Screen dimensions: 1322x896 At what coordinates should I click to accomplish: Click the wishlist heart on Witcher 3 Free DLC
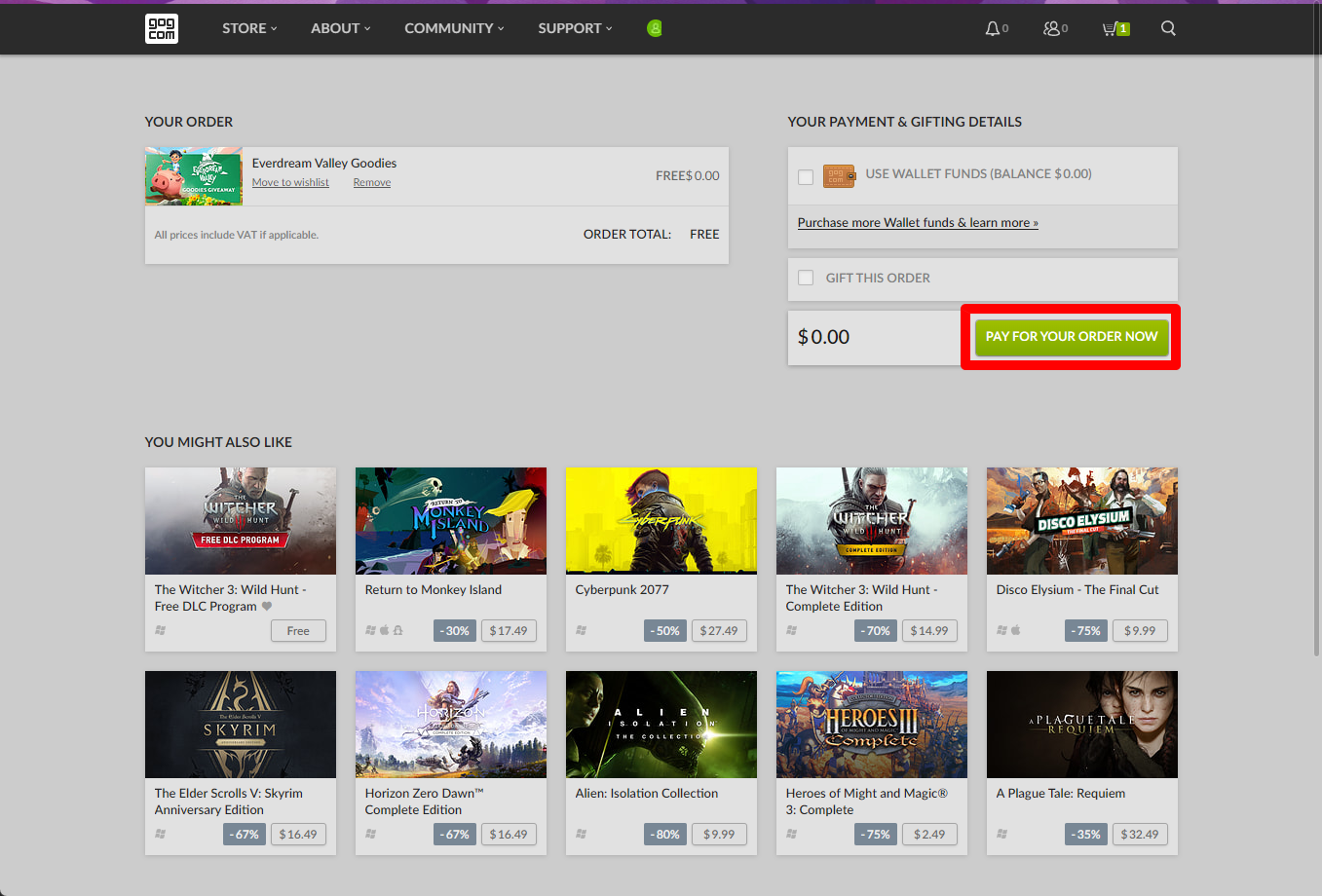267,606
